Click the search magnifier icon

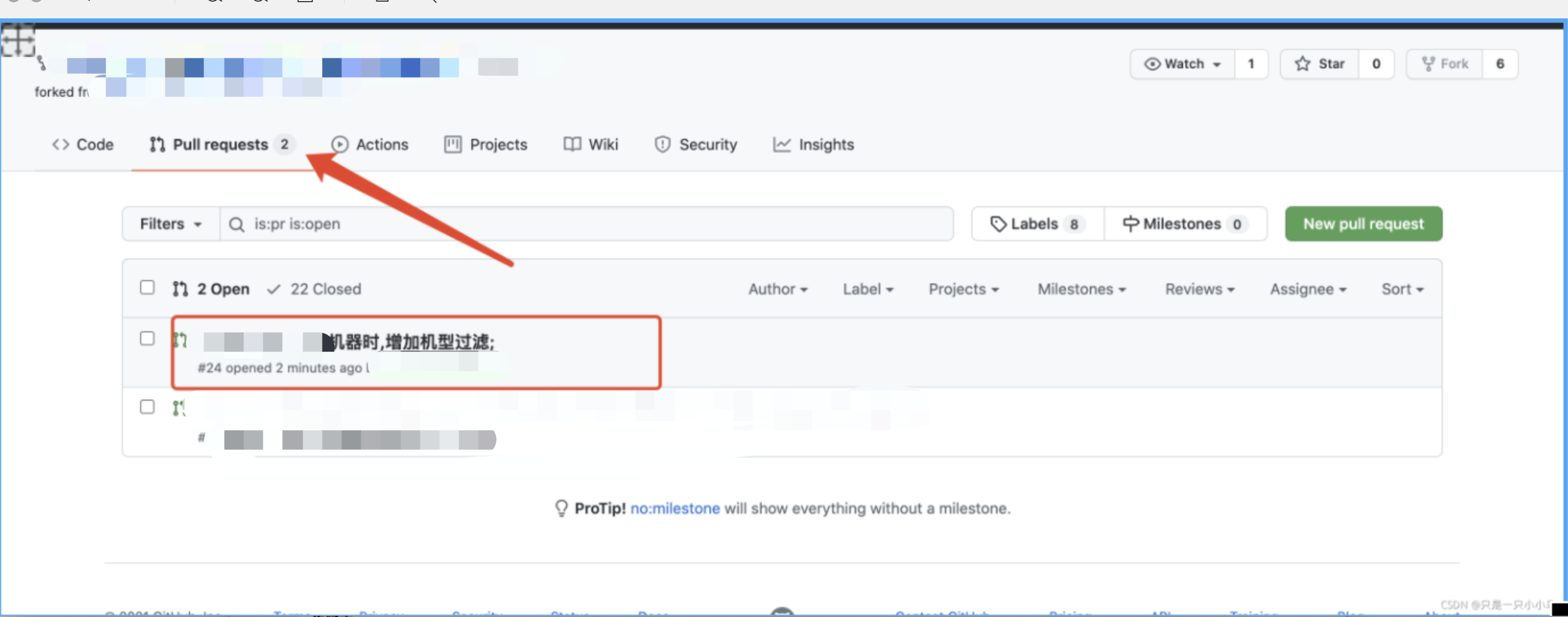pyautogui.click(x=236, y=224)
